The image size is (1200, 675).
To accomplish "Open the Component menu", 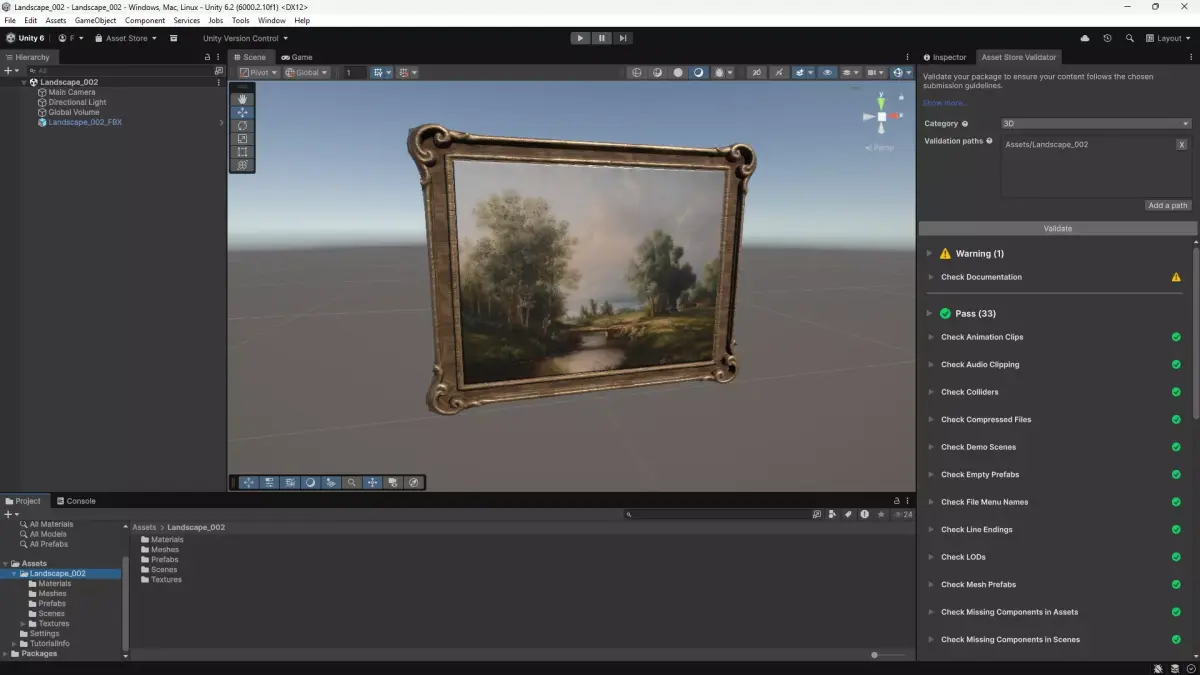I will 145,20.
